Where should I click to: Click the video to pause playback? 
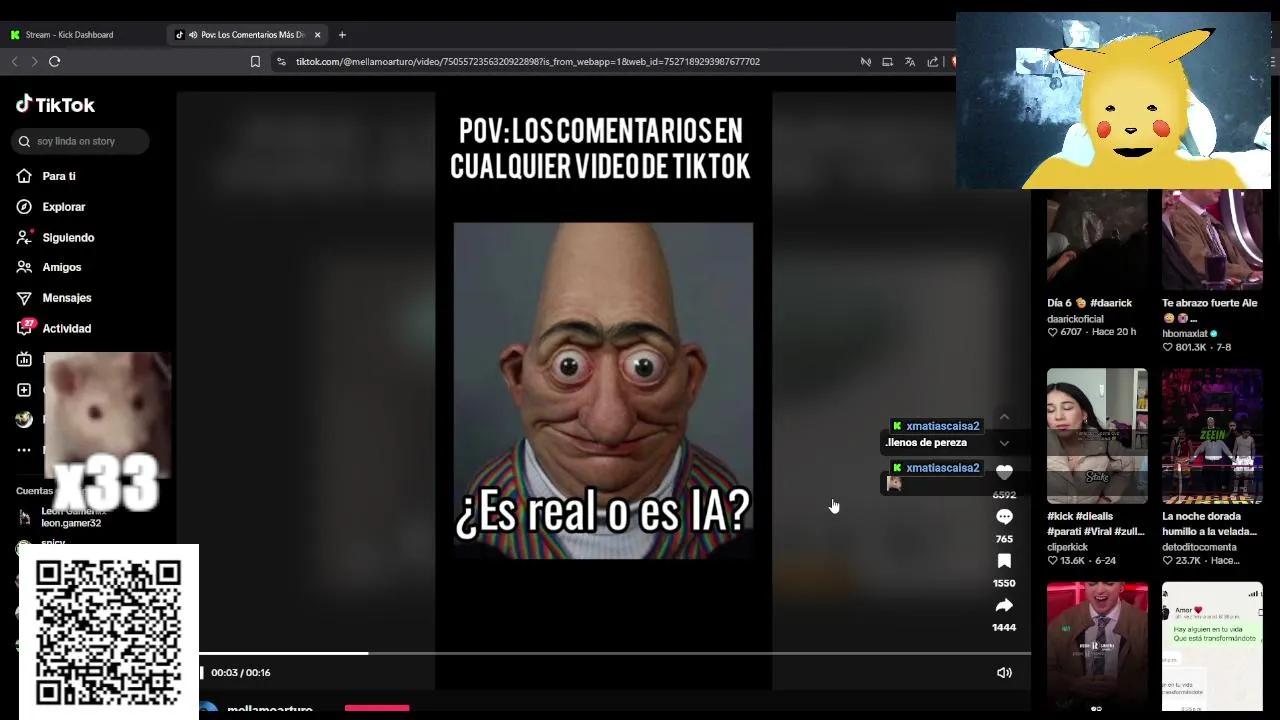[603, 390]
